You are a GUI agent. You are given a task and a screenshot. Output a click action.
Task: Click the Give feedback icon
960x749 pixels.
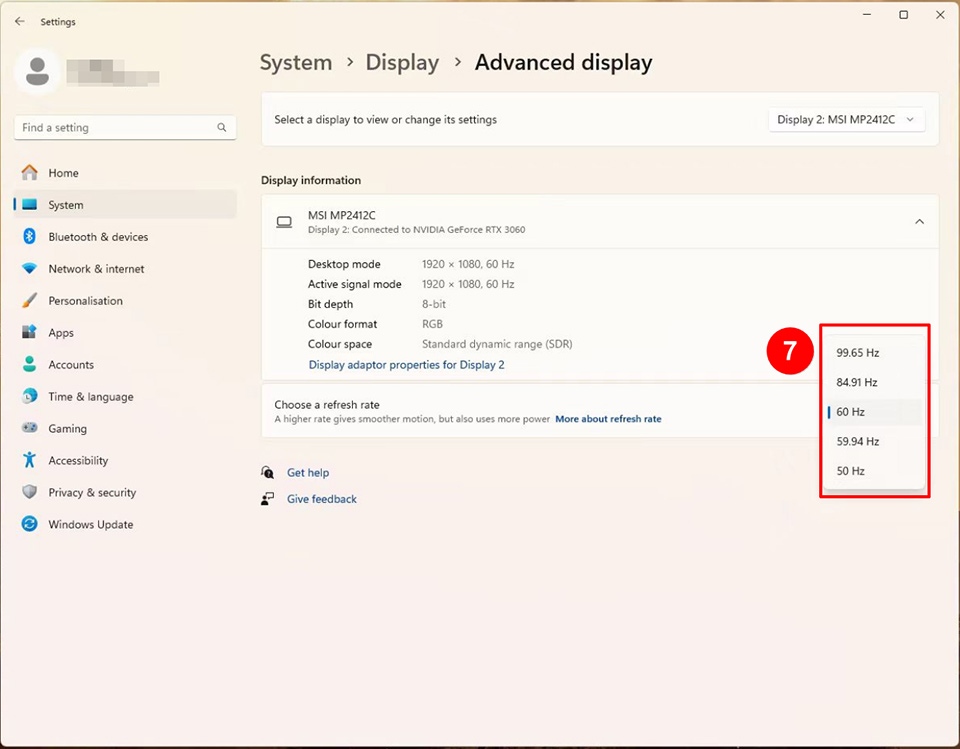[x=268, y=499]
